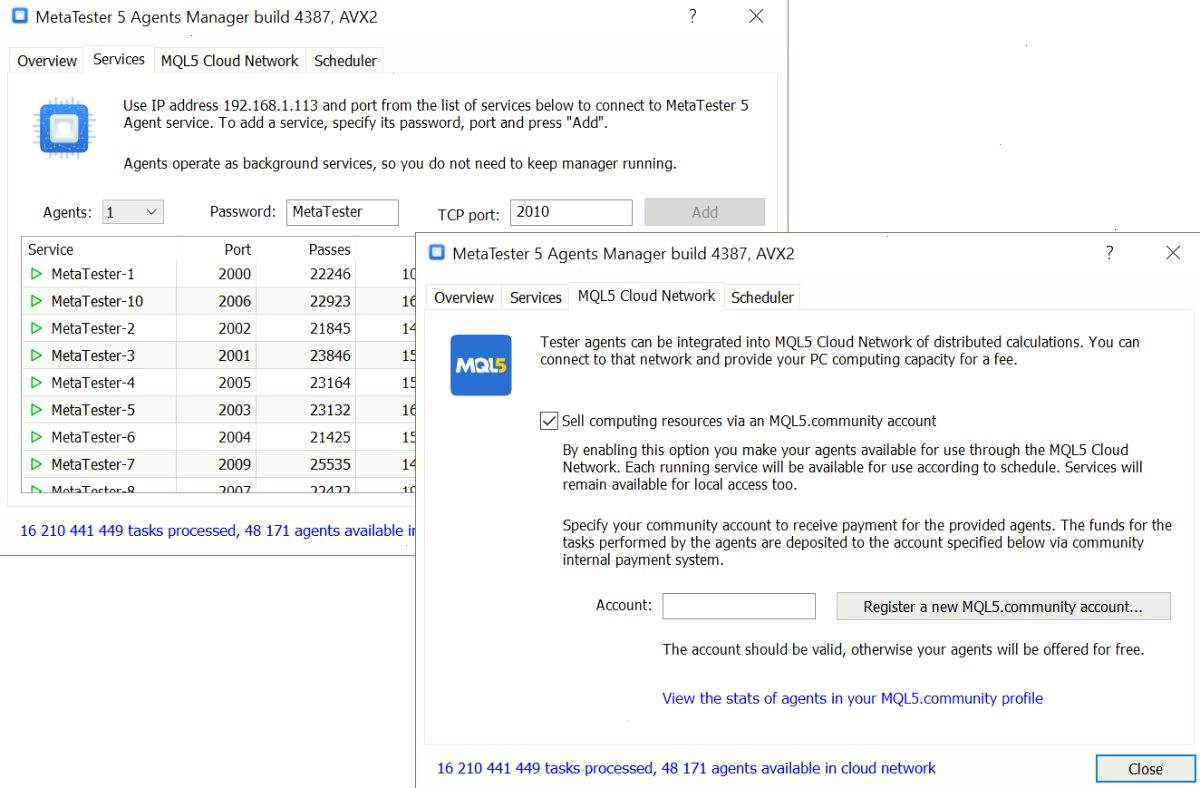The width and height of the screenshot is (1200, 788).
Task: Click the green play icon beside MetaTester-2
Action: pos(36,328)
